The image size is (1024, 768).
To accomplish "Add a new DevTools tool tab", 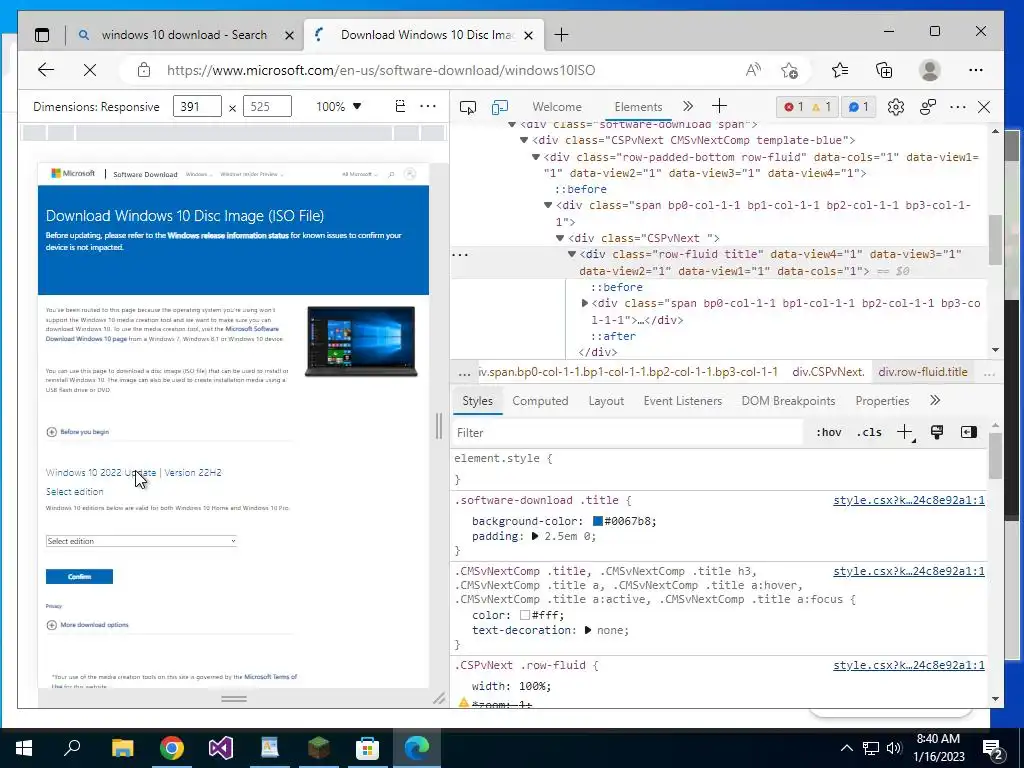I will pos(720,106).
